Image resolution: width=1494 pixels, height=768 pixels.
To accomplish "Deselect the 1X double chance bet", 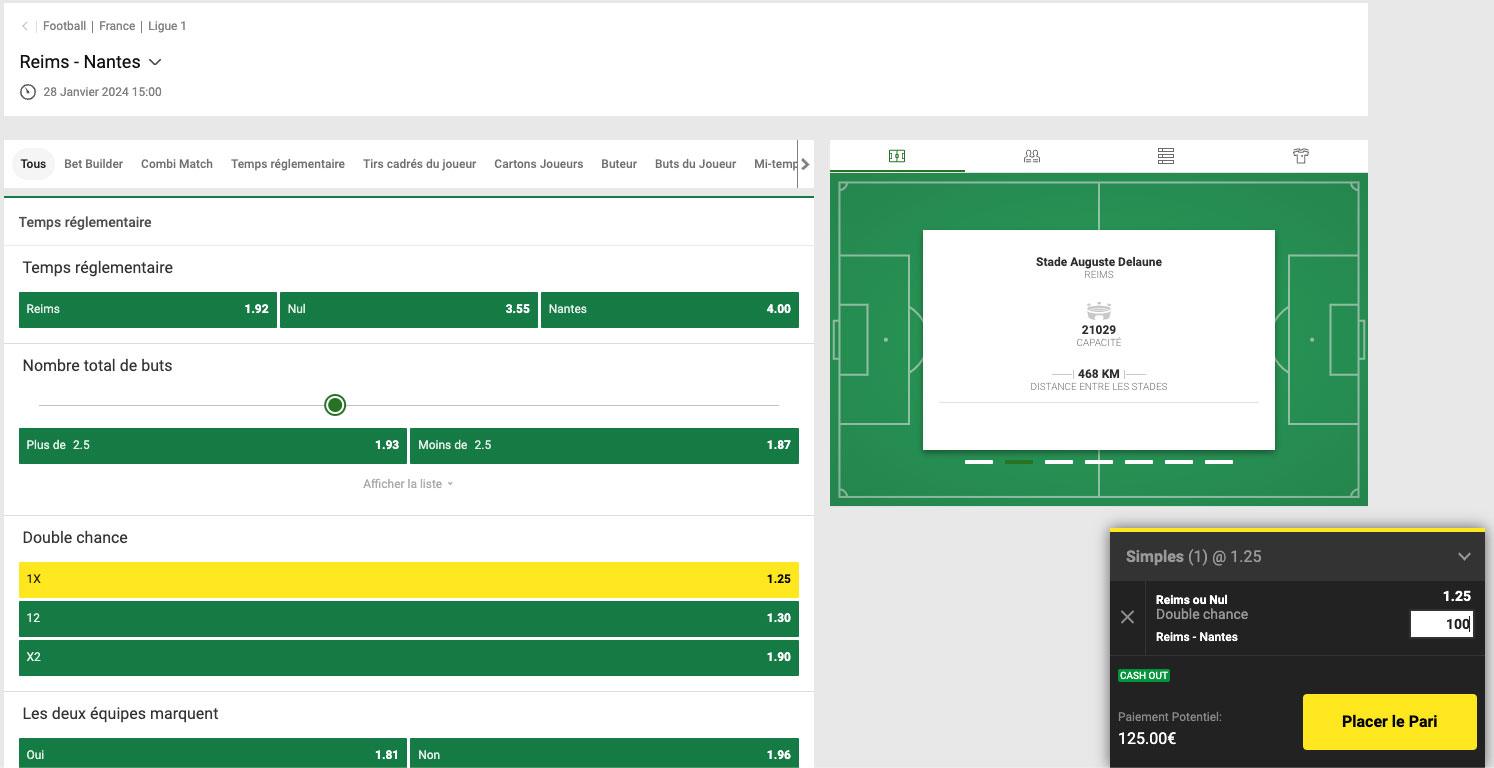I will point(409,579).
